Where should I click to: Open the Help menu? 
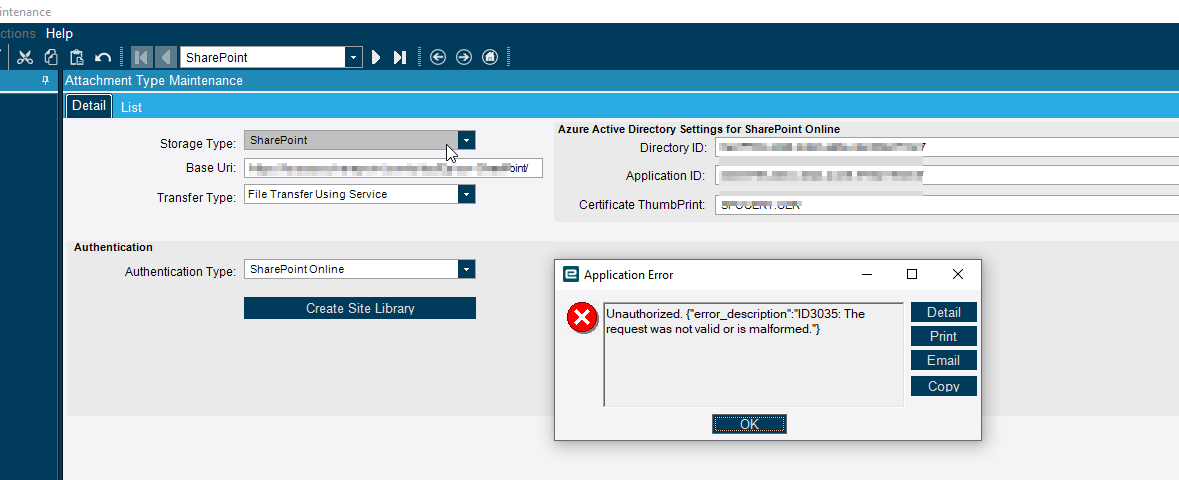coord(59,34)
